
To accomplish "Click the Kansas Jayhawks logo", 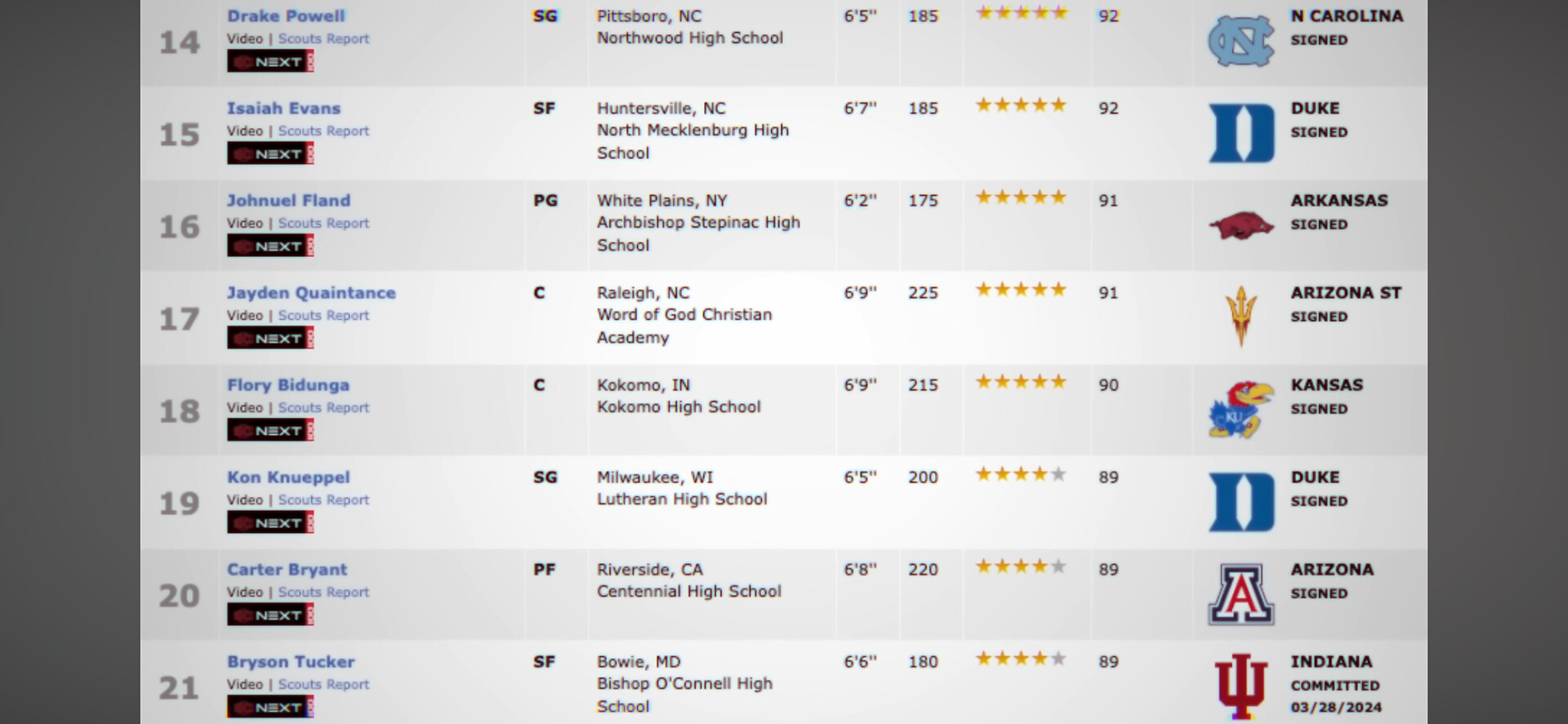I will pyautogui.click(x=1241, y=410).
